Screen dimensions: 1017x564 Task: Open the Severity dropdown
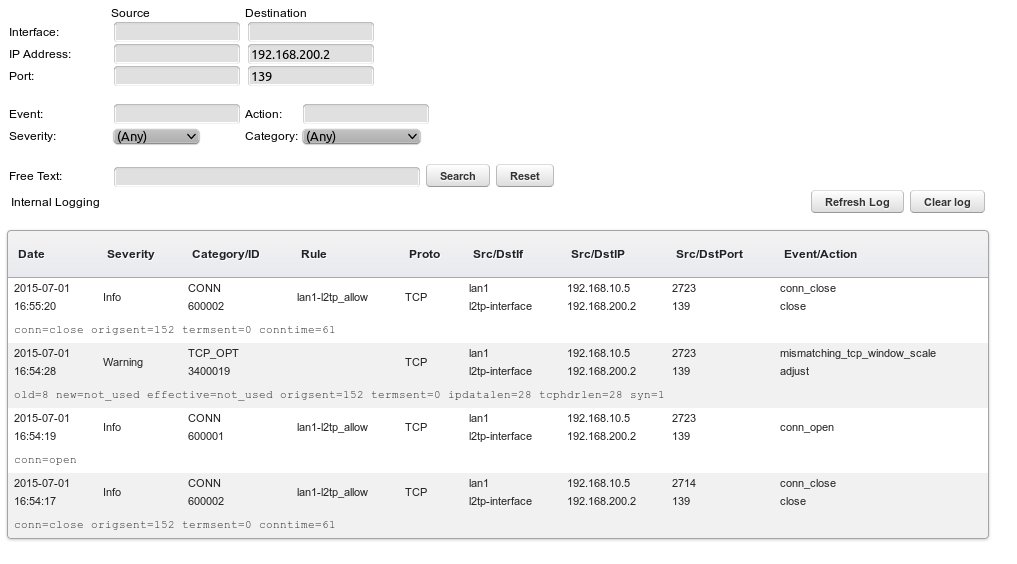click(157, 136)
